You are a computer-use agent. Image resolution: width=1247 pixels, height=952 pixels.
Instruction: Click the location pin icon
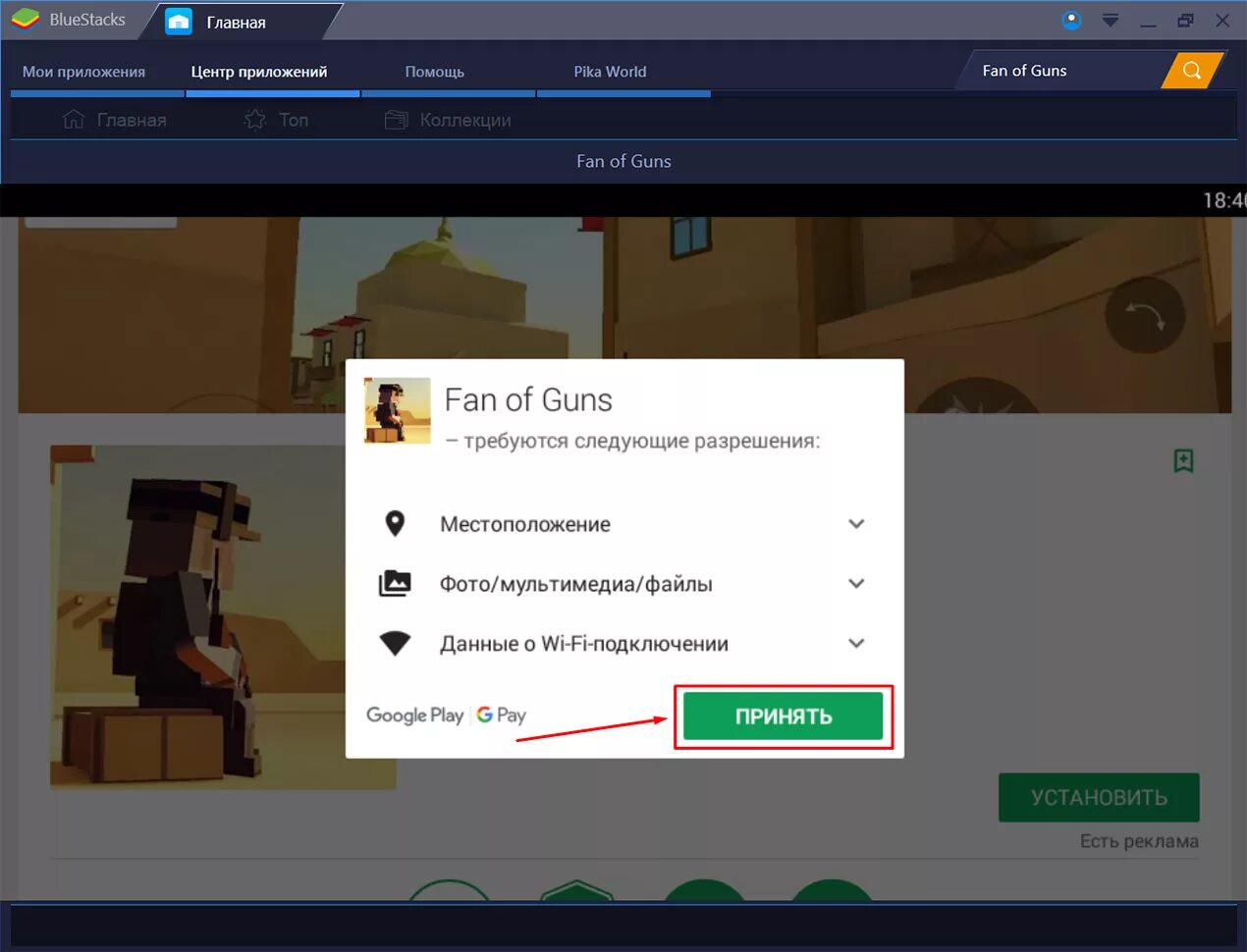(x=395, y=524)
